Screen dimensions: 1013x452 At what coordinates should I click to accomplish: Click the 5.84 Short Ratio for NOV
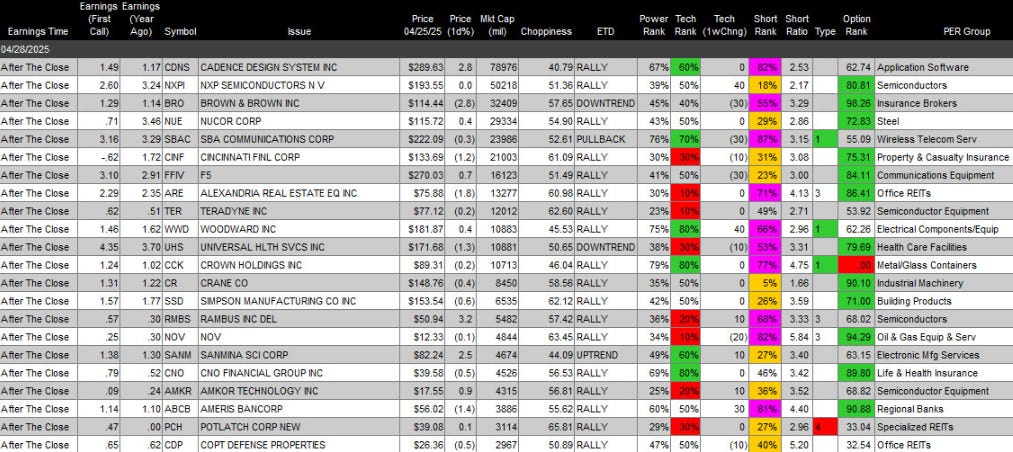(x=799, y=337)
